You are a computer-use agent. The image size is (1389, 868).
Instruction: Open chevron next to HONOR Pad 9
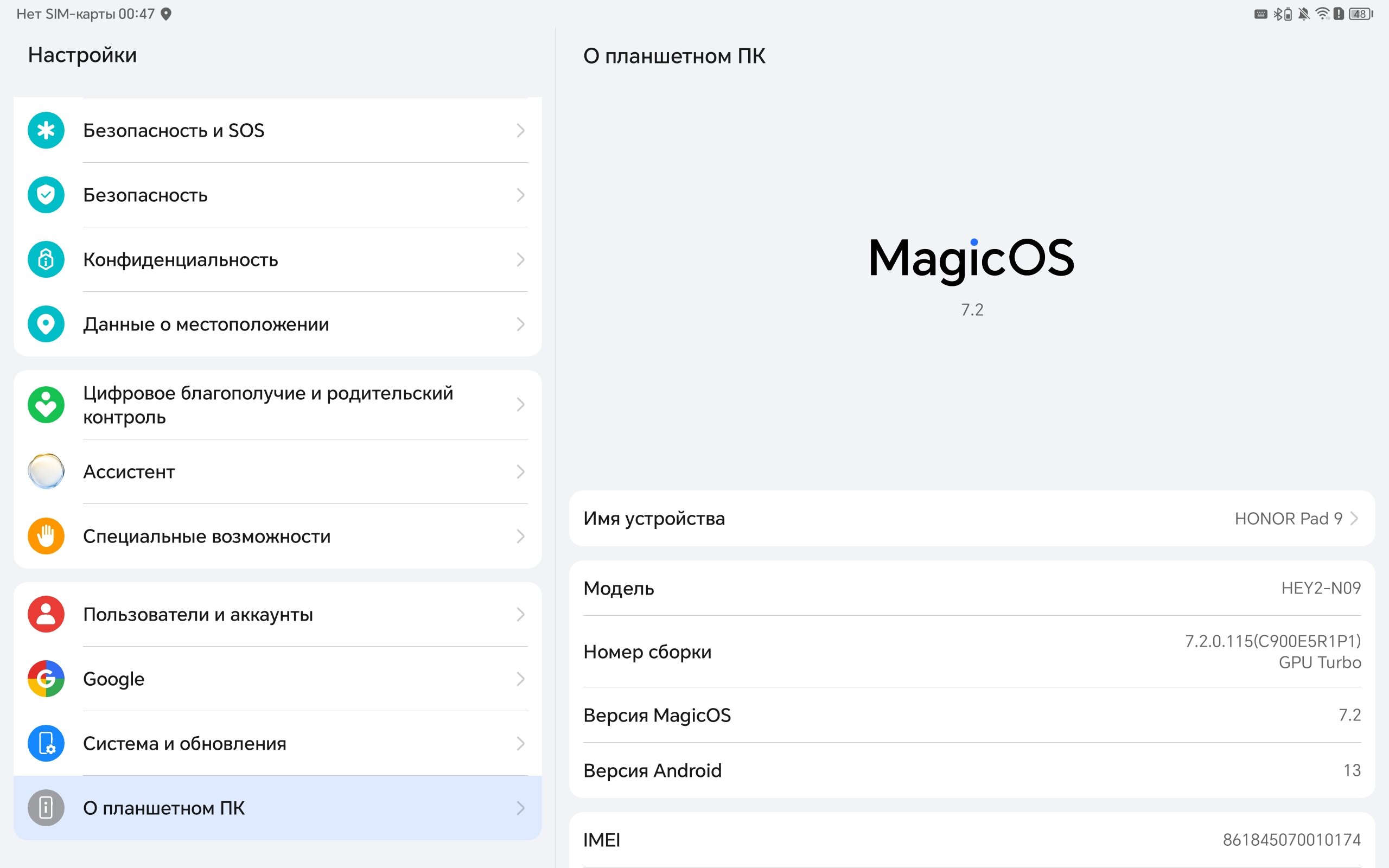pyautogui.click(x=1354, y=519)
